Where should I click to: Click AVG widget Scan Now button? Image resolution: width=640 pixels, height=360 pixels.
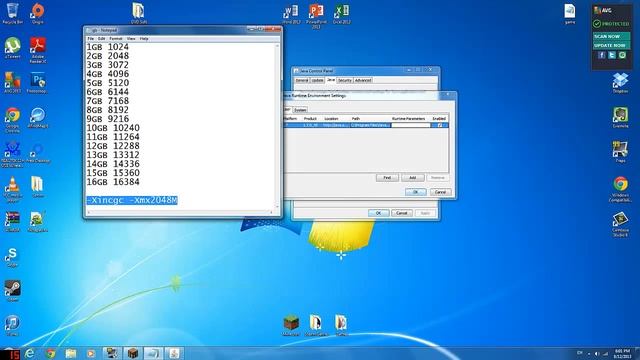click(x=611, y=36)
